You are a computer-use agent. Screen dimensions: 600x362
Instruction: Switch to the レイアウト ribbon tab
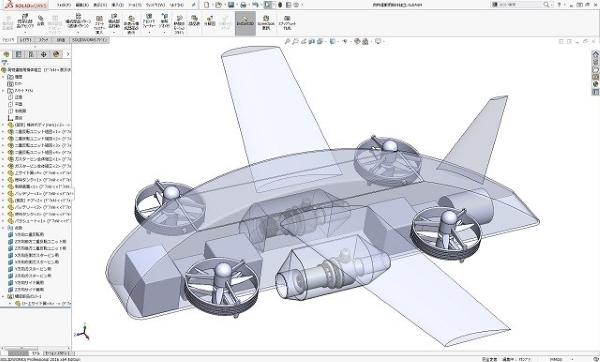tap(26, 40)
